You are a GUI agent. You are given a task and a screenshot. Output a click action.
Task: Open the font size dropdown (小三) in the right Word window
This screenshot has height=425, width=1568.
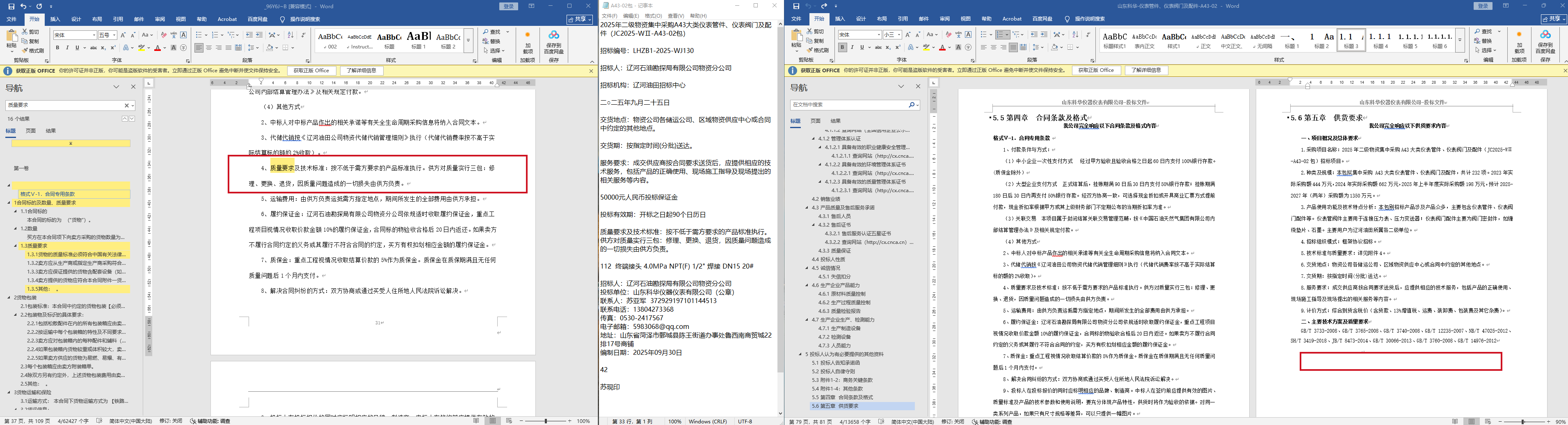point(899,35)
